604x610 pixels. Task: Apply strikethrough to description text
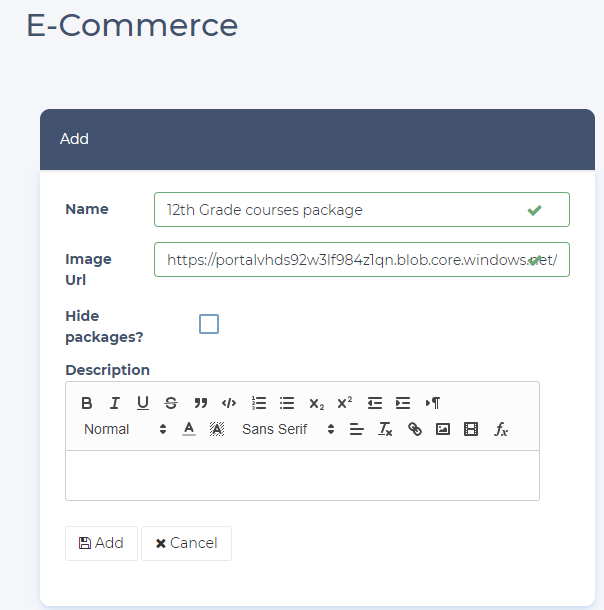(171, 403)
